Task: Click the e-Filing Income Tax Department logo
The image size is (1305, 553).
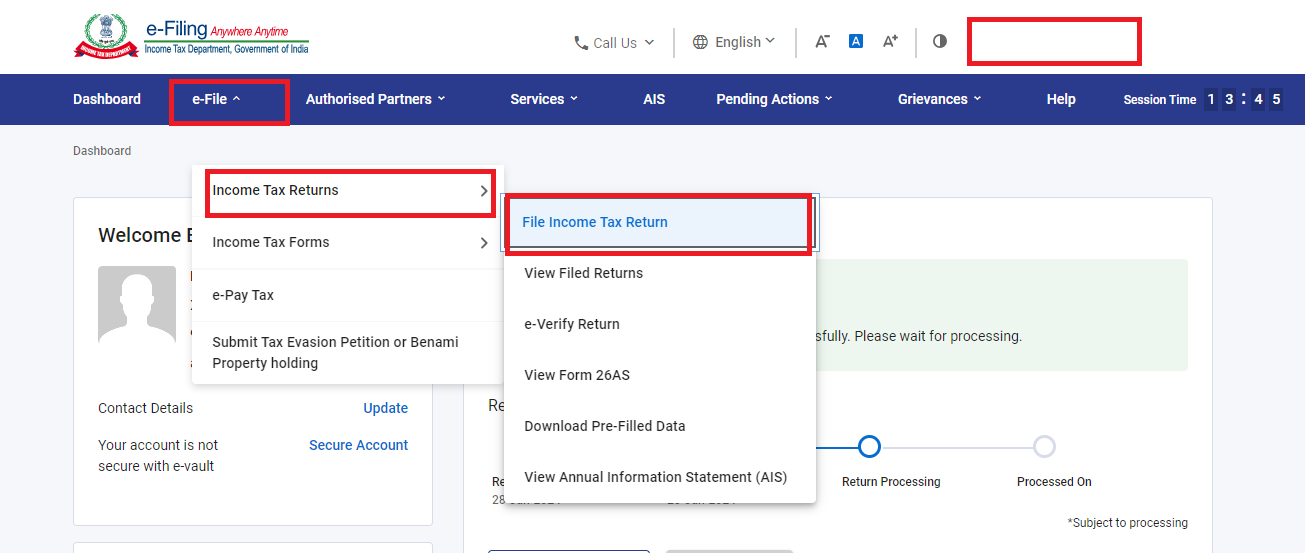Action: 190,37
